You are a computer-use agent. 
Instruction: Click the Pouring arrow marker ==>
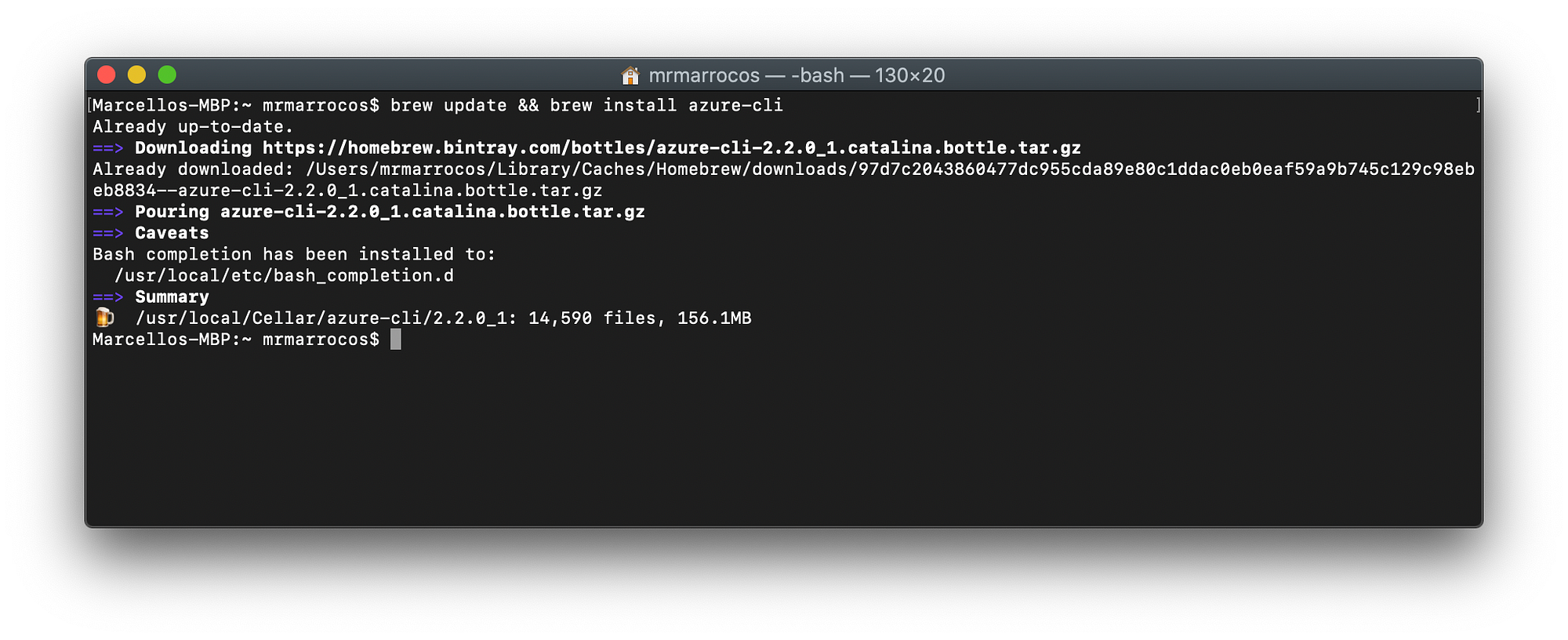coord(107,211)
